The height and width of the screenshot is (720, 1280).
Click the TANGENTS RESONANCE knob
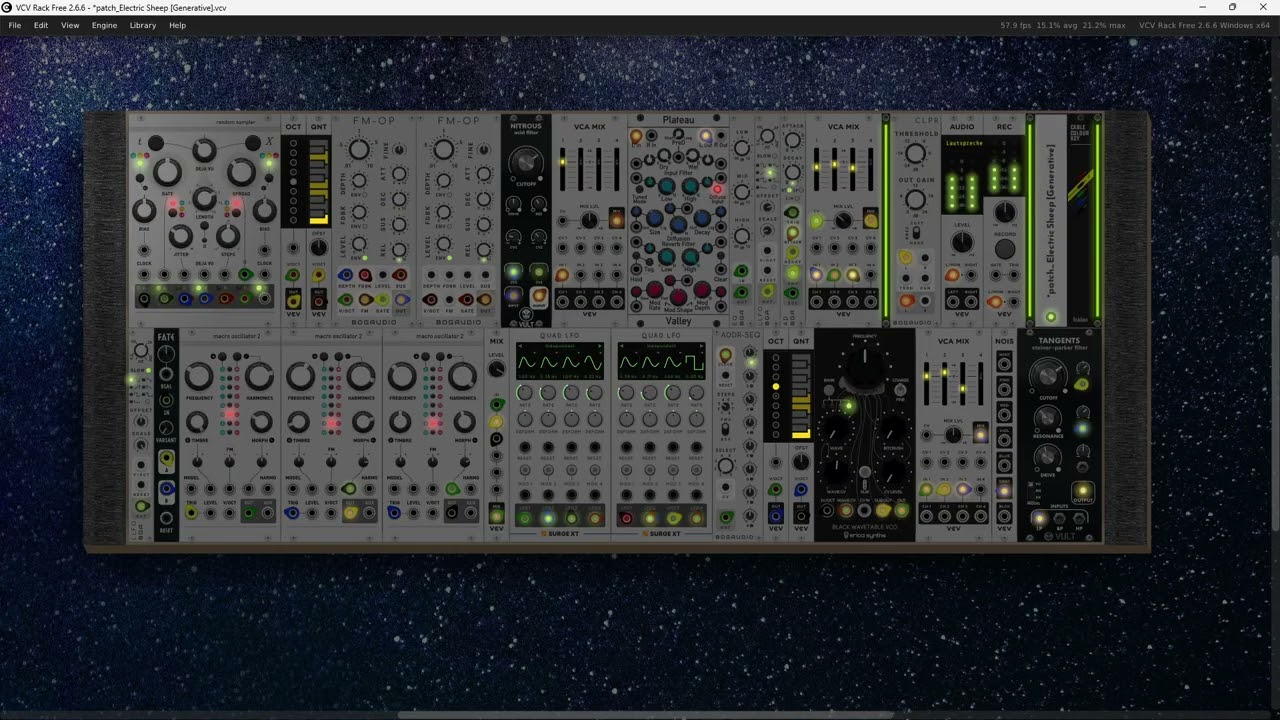pyautogui.click(x=1048, y=417)
